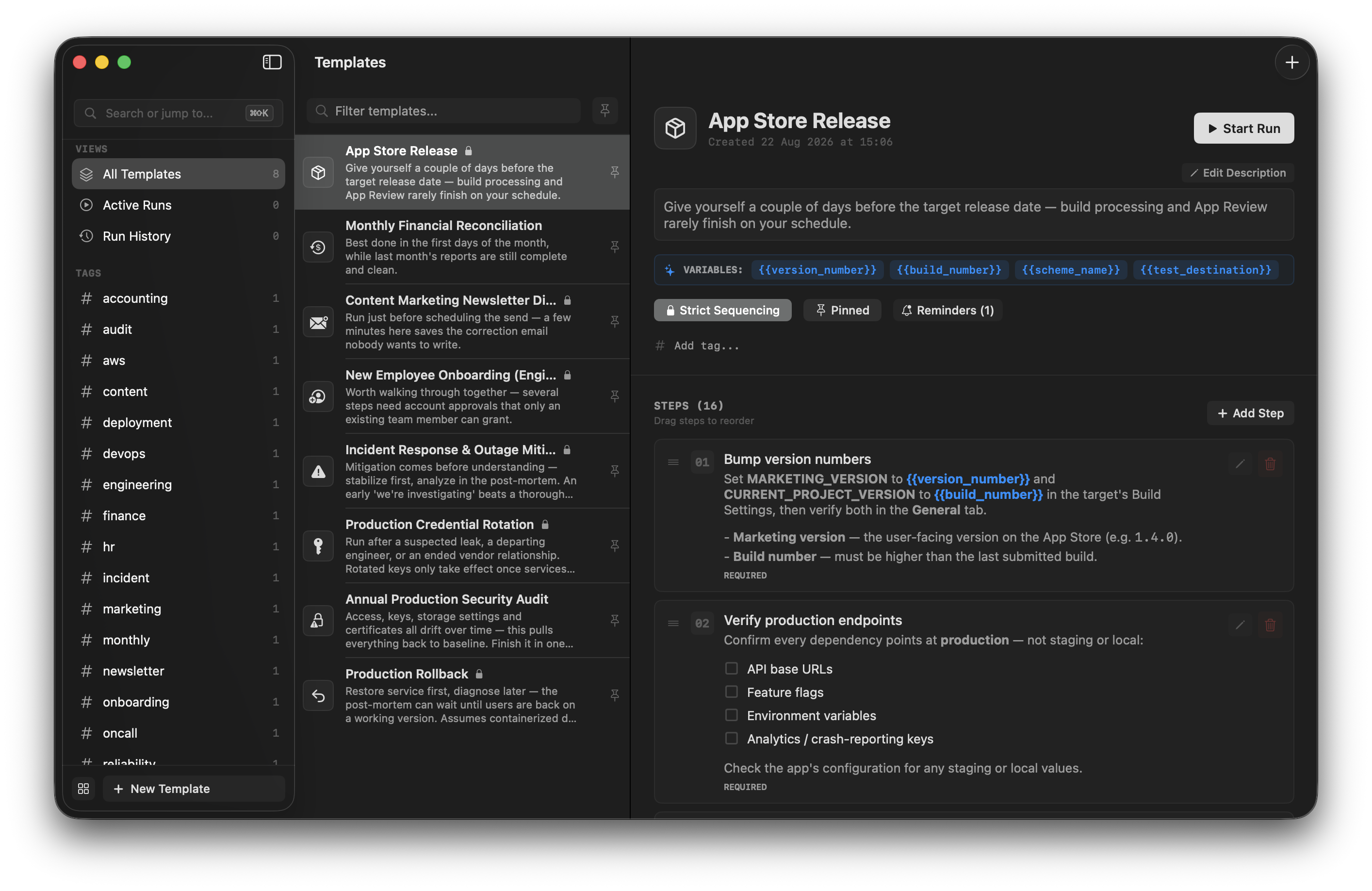Grab the drag handle of step 02
The height and width of the screenshot is (891, 1372).
click(x=673, y=624)
